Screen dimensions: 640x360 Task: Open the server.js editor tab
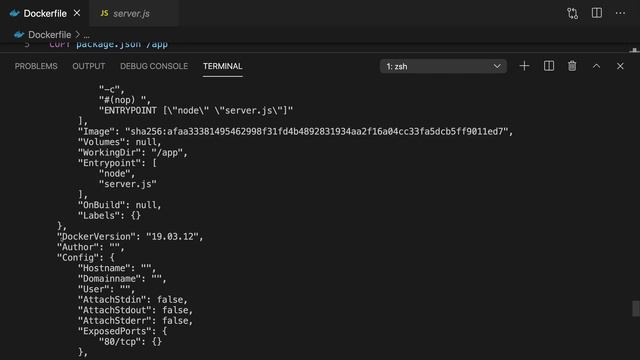(x=133, y=13)
